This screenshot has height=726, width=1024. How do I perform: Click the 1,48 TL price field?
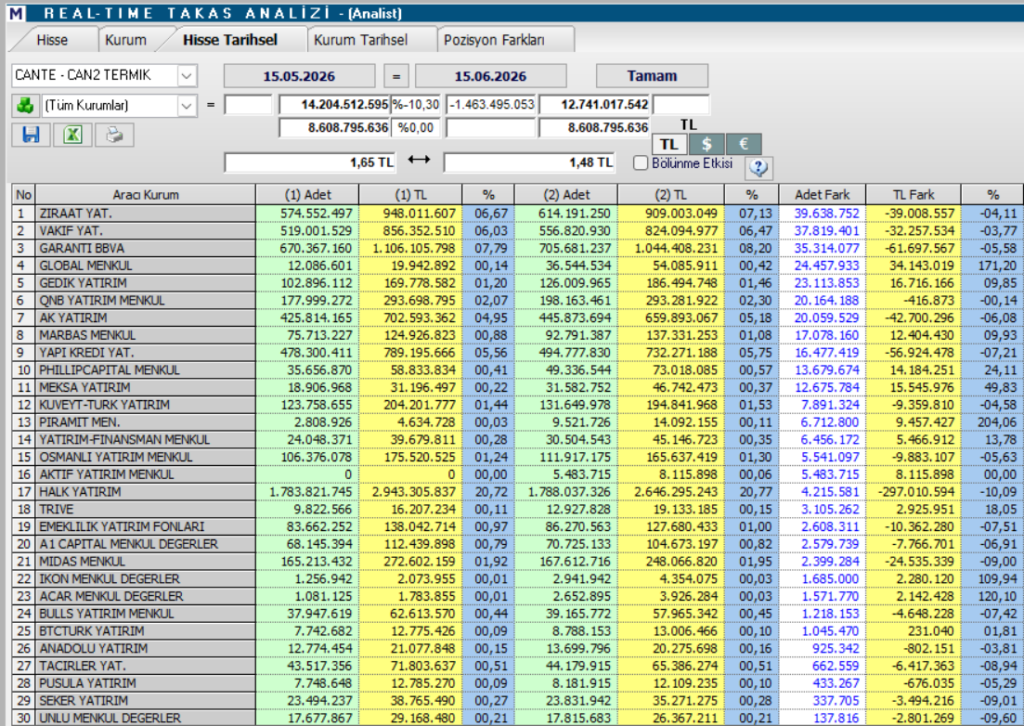coord(529,163)
